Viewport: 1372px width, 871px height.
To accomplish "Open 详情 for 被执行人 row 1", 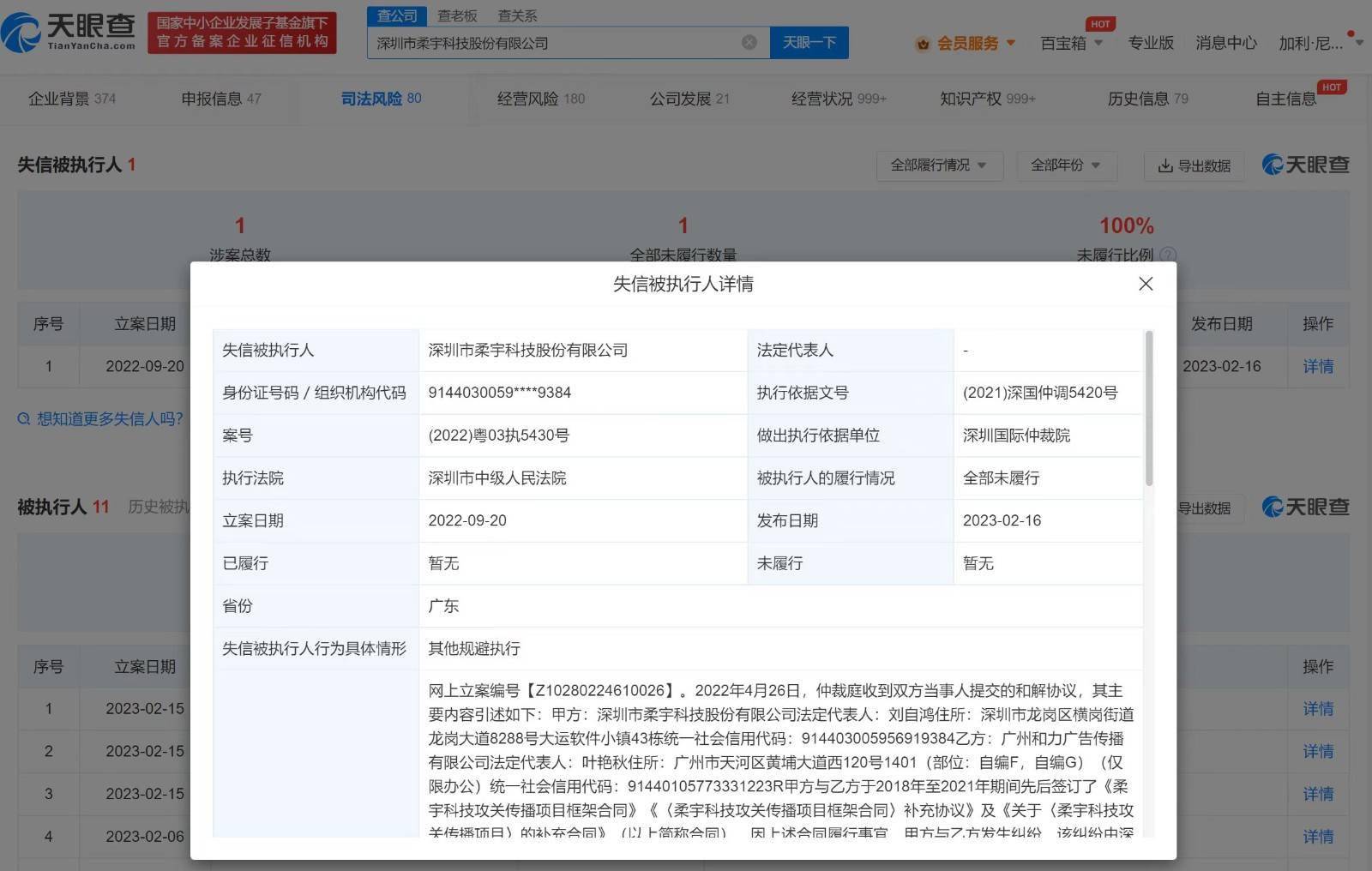I will pyautogui.click(x=1318, y=708).
